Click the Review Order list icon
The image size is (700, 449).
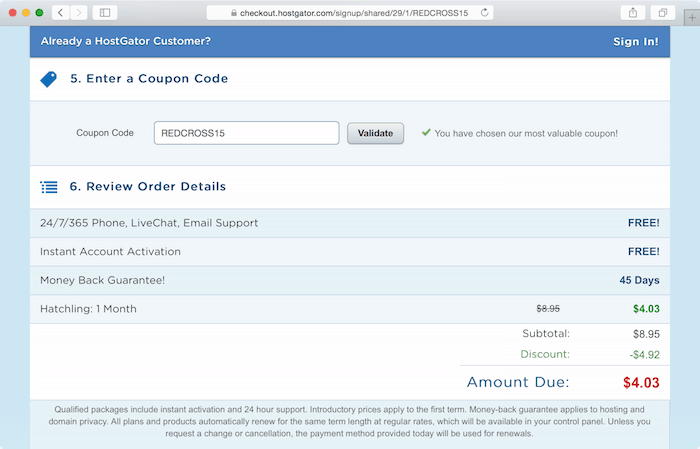[x=49, y=187]
